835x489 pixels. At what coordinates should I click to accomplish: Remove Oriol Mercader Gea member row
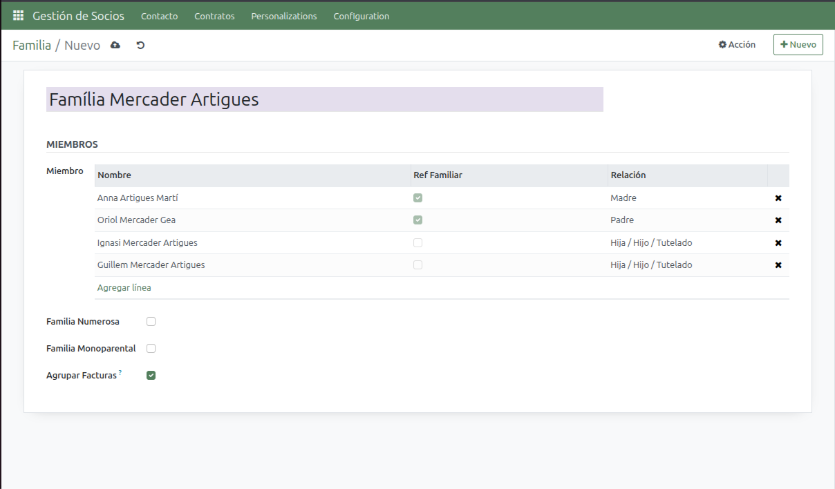tap(778, 220)
